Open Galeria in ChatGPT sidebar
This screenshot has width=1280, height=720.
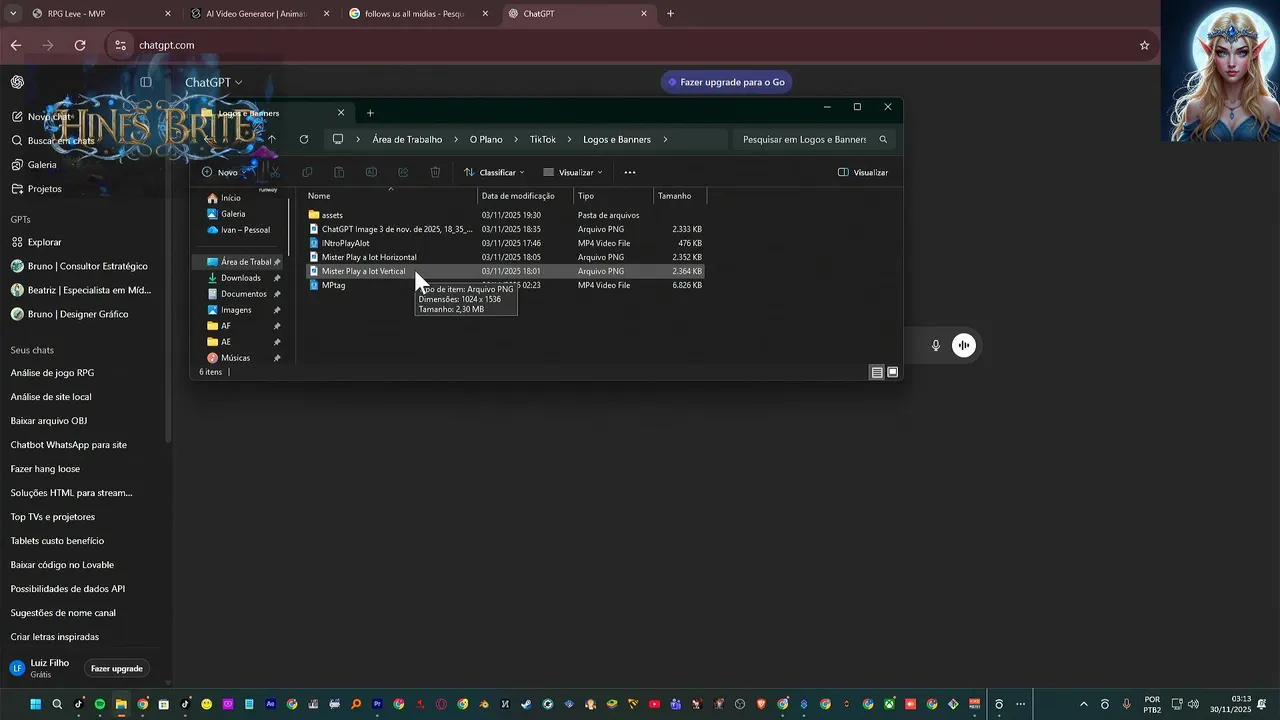(42, 165)
